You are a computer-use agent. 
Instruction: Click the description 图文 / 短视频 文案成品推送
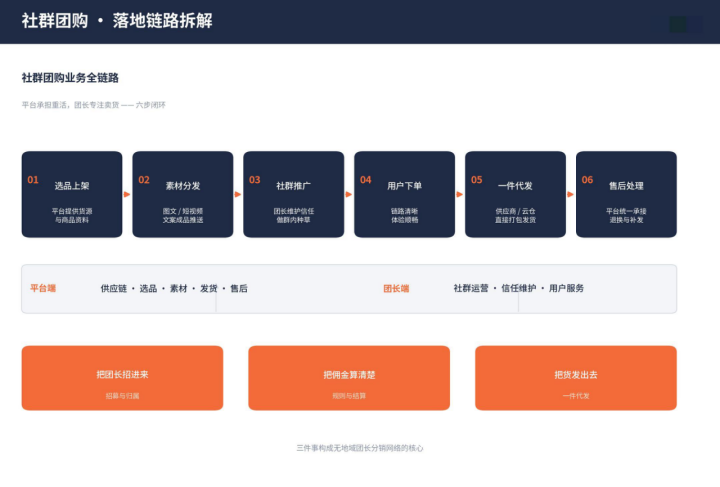click(x=183, y=215)
